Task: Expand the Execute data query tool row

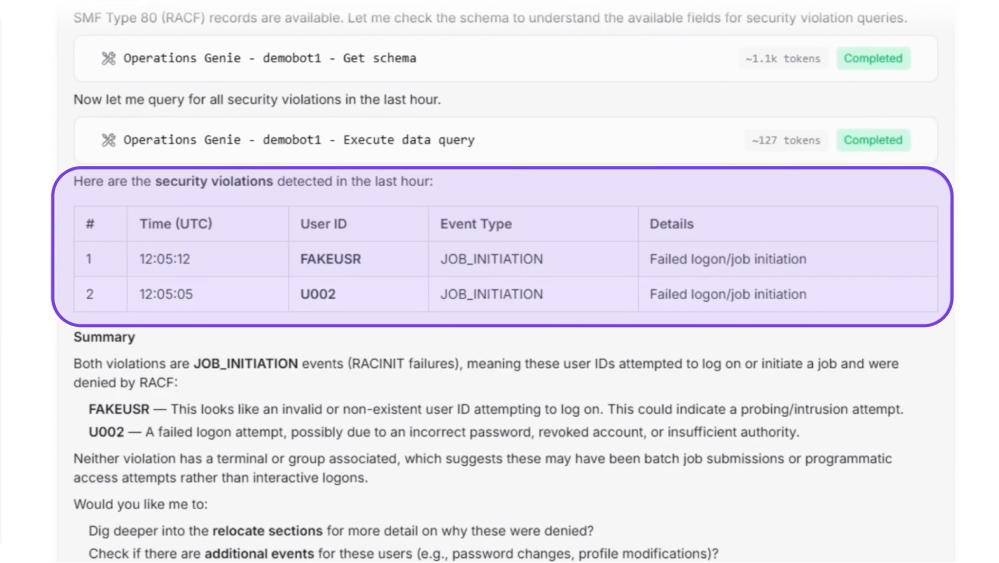Action: pos(505,140)
